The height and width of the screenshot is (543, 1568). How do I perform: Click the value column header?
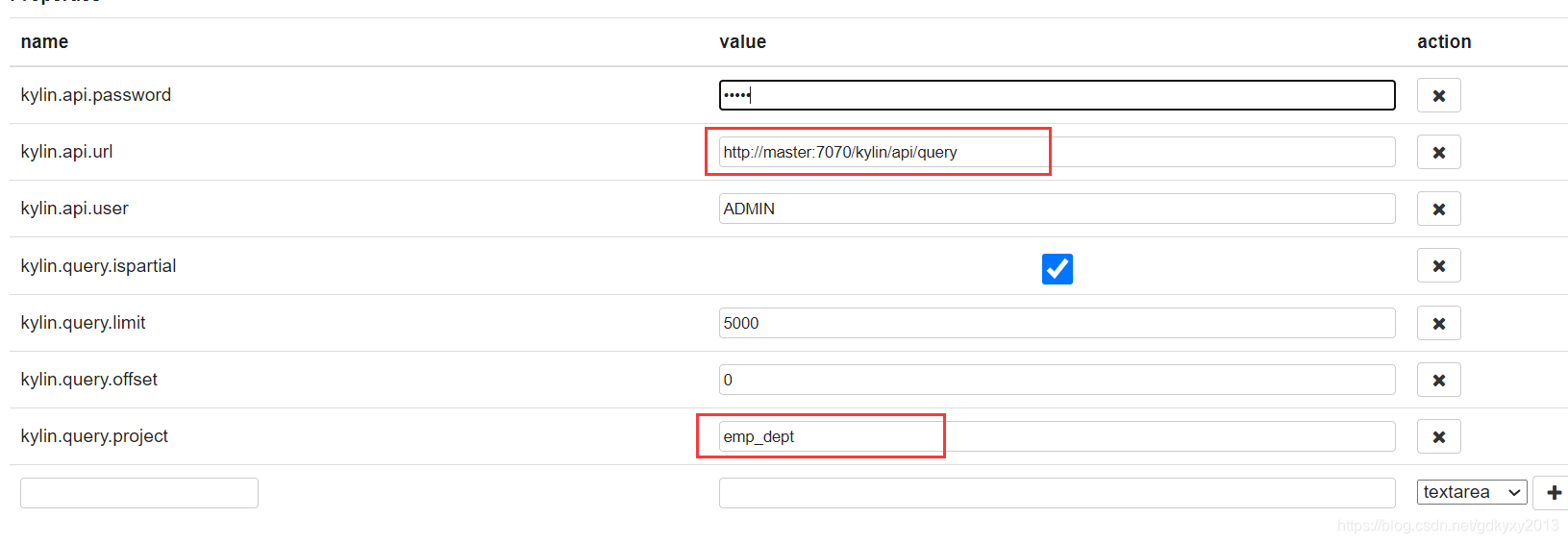(742, 42)
